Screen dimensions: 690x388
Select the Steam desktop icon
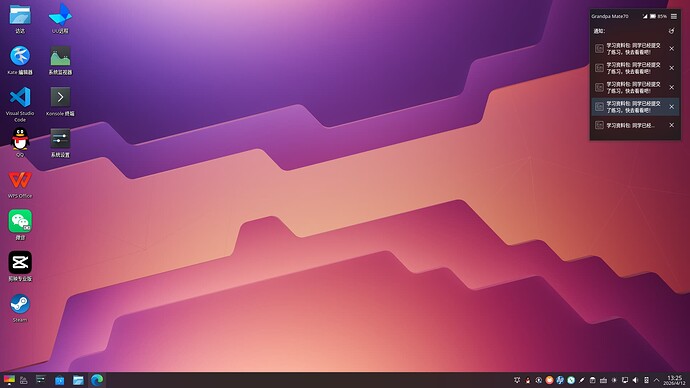(x=20, y=307)
